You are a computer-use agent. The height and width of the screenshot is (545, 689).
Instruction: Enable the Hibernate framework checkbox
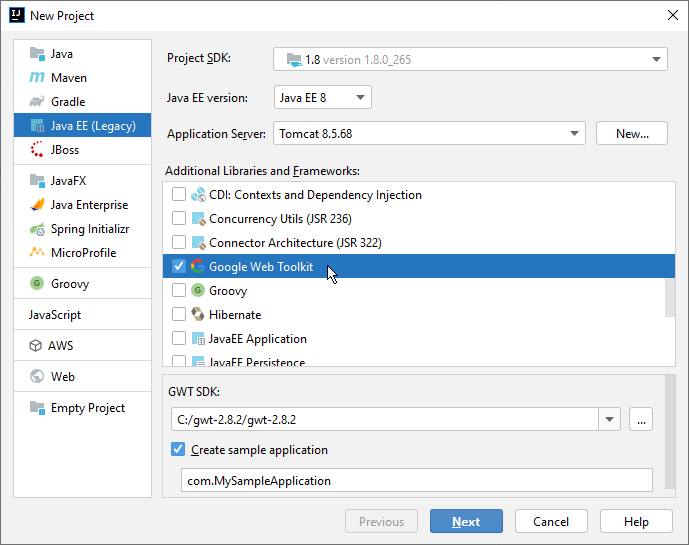[179, 315]
